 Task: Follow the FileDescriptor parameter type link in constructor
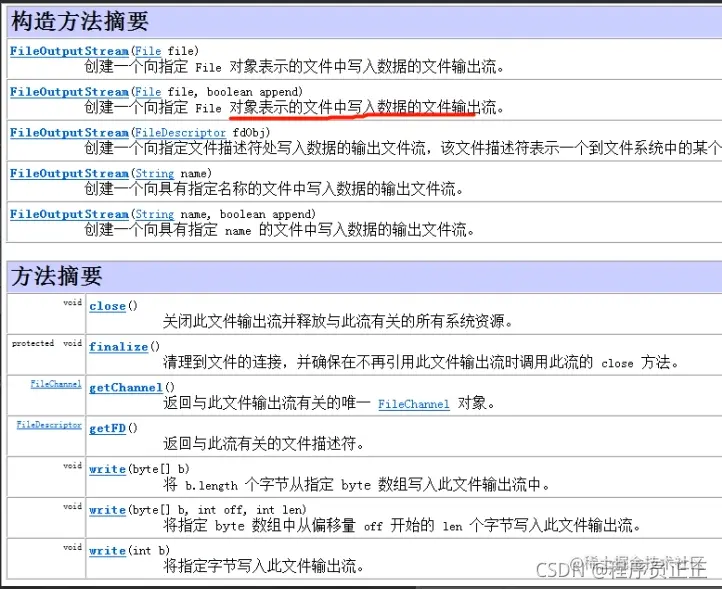[x=180, y=133]
